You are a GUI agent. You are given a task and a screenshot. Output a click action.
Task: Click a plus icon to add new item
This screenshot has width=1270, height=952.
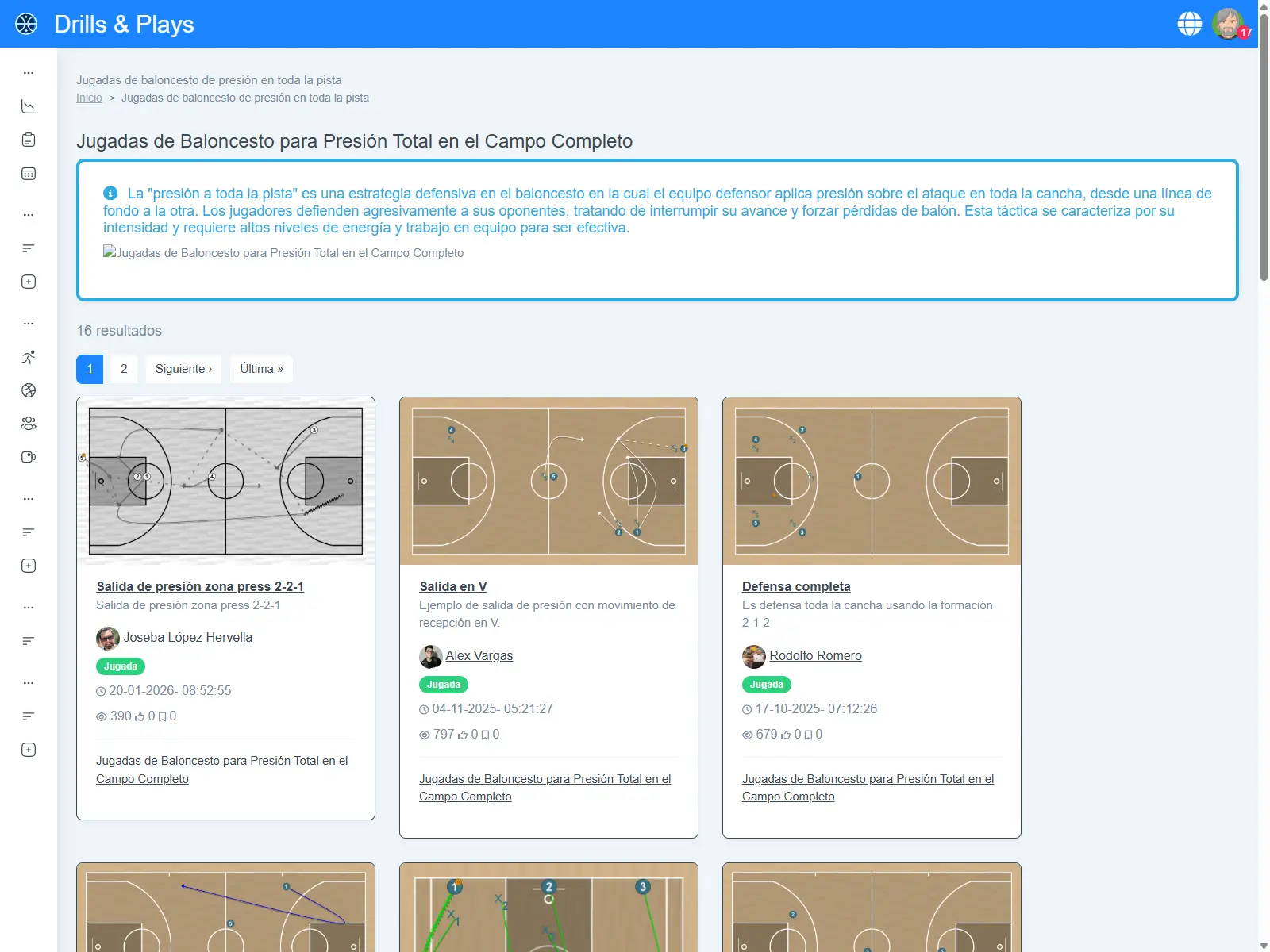[29, 282]
